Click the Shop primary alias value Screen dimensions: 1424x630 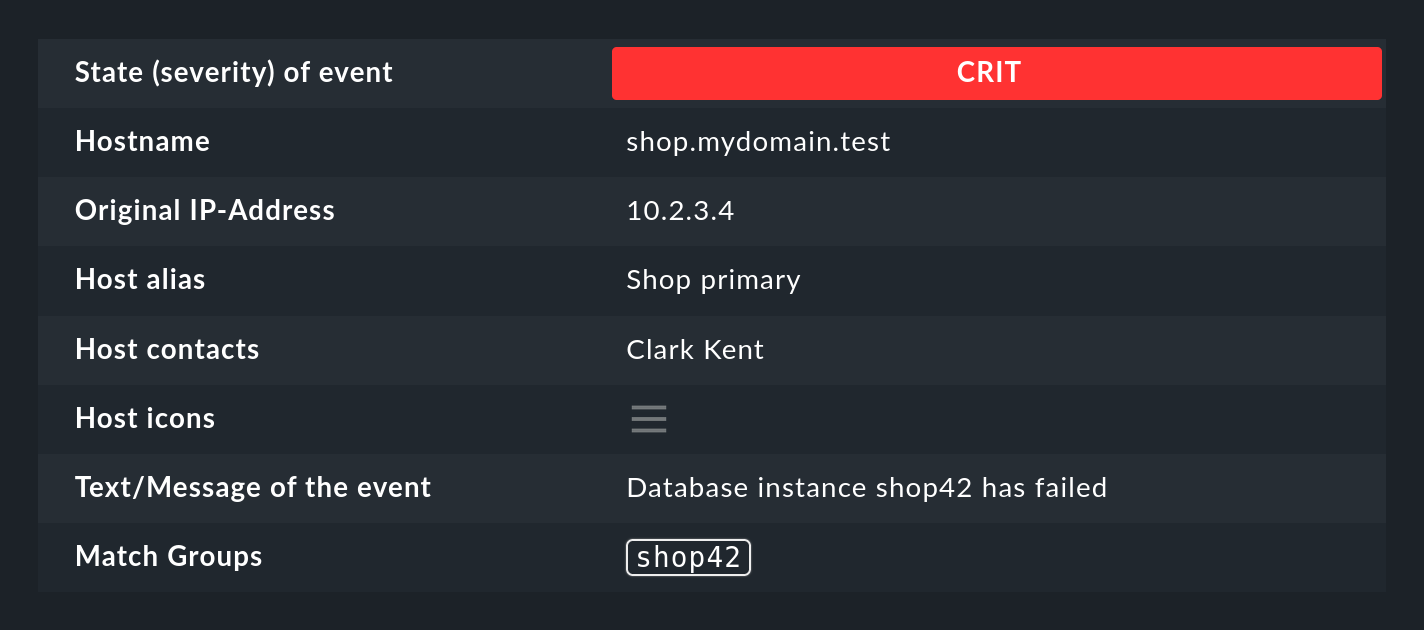pyautogui.click(x=713, y=280)
